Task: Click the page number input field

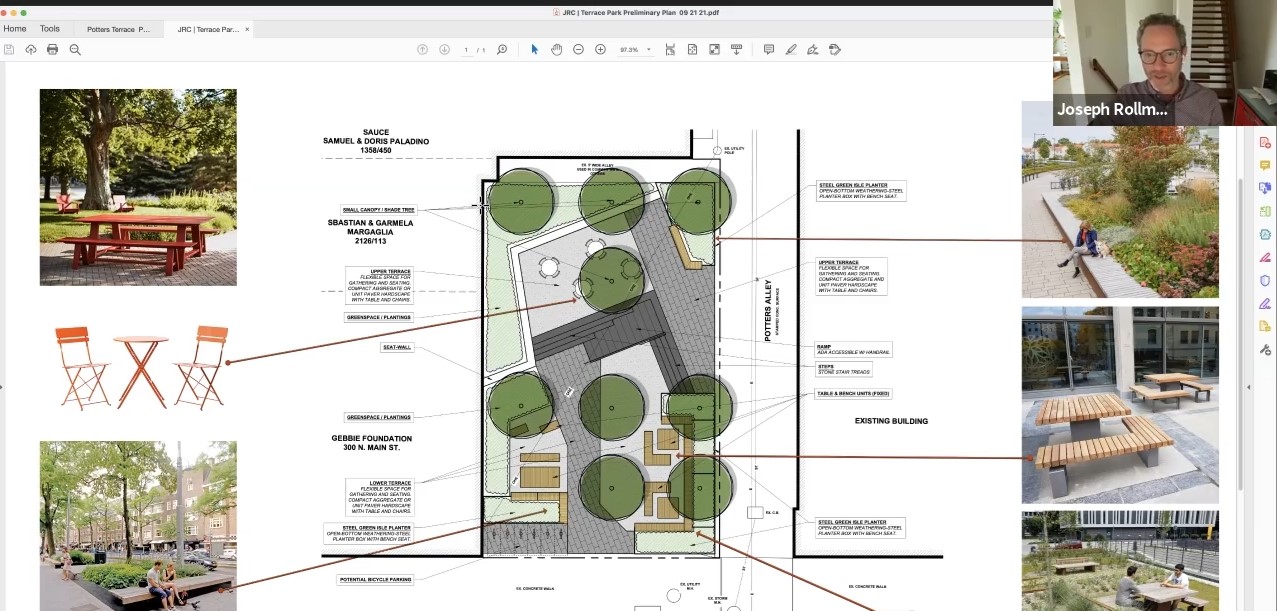Action: 466,49
